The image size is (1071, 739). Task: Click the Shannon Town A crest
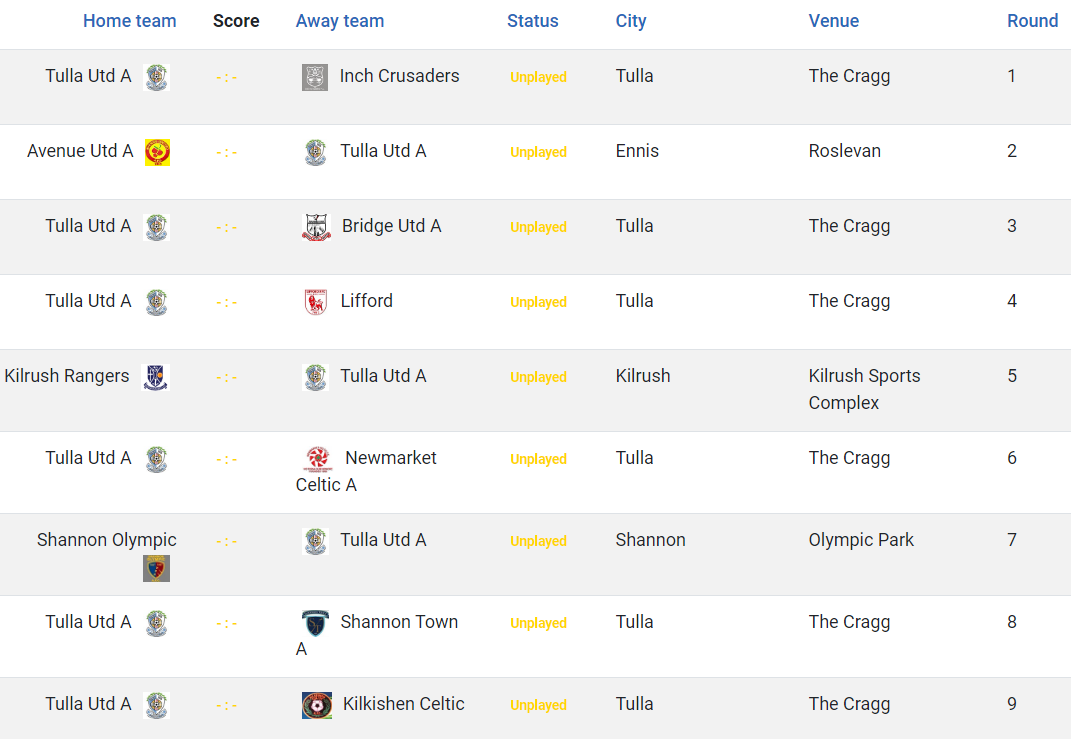[x=316, y=623]
